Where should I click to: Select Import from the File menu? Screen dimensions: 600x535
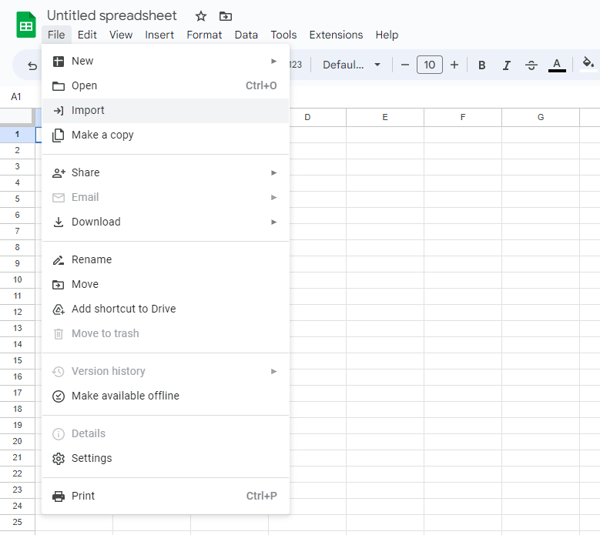pyautogui.click(x=88, y=110)
